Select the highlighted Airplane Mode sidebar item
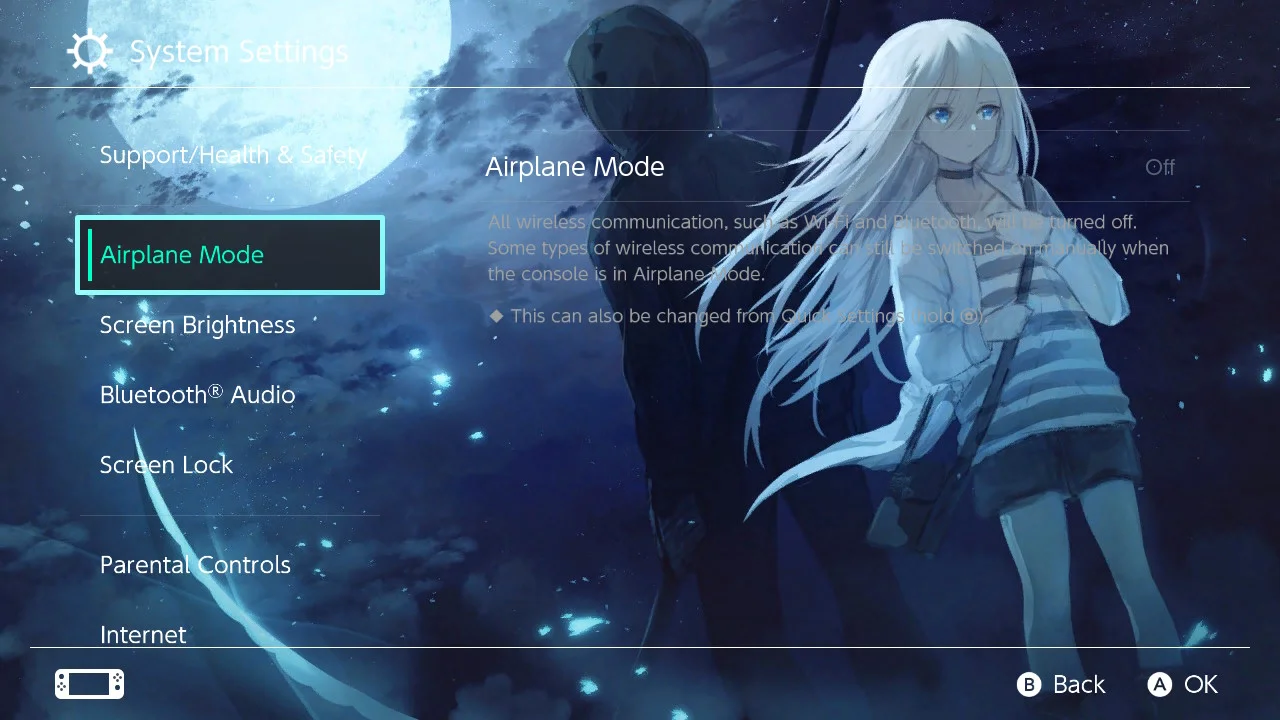Screen dimensions: 1280x720 click(x=230, y=255)
